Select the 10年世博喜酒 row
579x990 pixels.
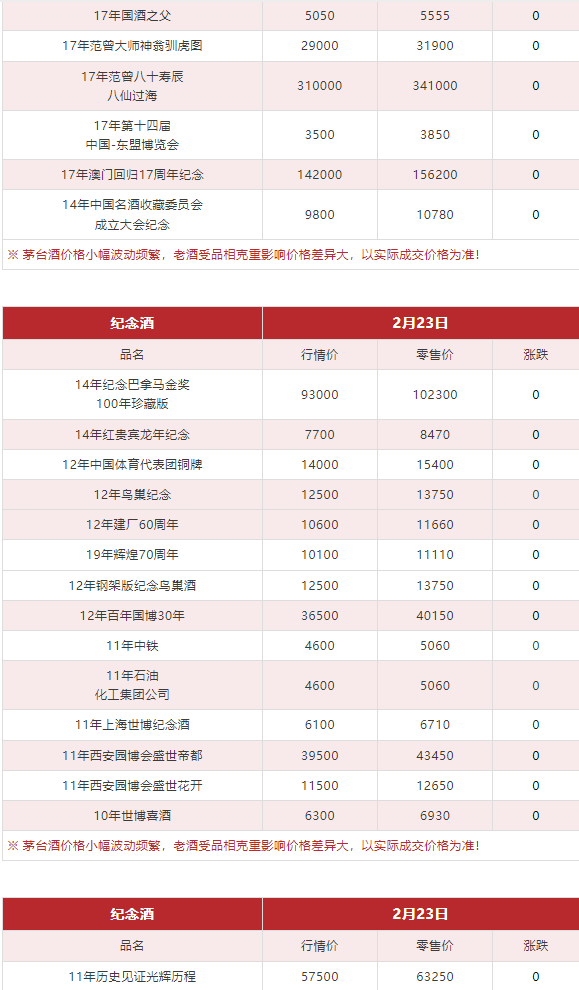point(290,816)
